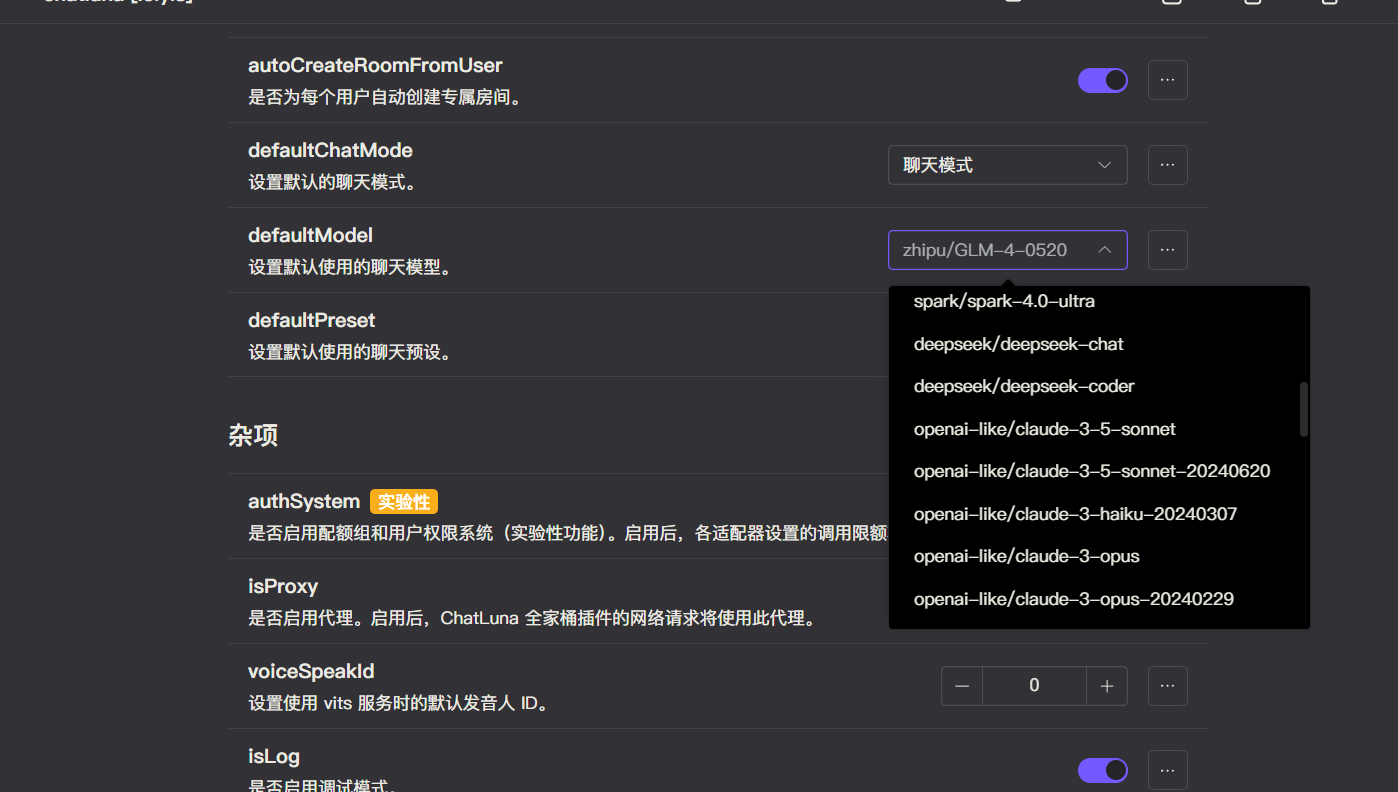Open the options icon next to the isLog setting
Image resolution: width=1398 pixels, height=792 pixels.
[1167, 770]
